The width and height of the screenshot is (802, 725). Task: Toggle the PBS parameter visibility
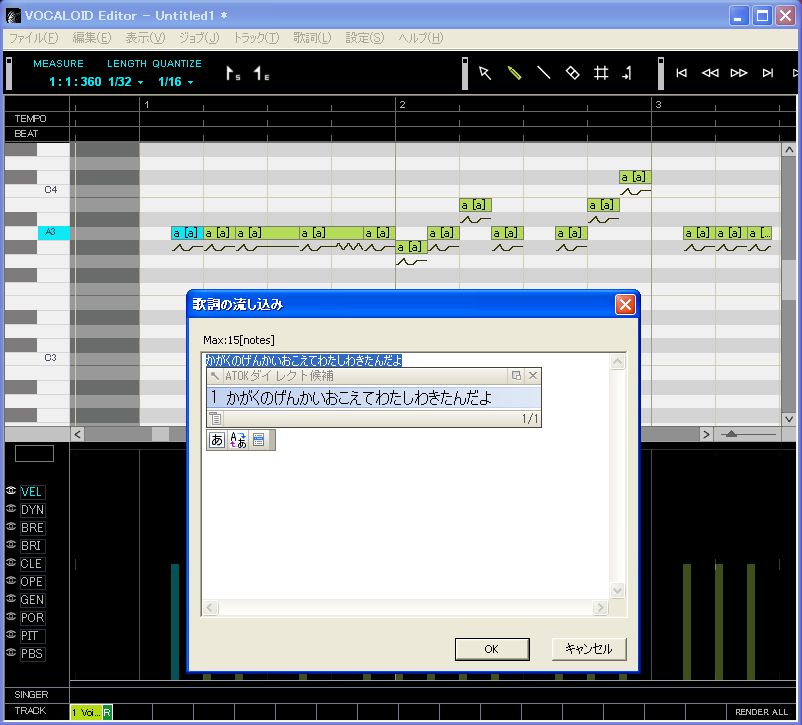pos(11,652)
